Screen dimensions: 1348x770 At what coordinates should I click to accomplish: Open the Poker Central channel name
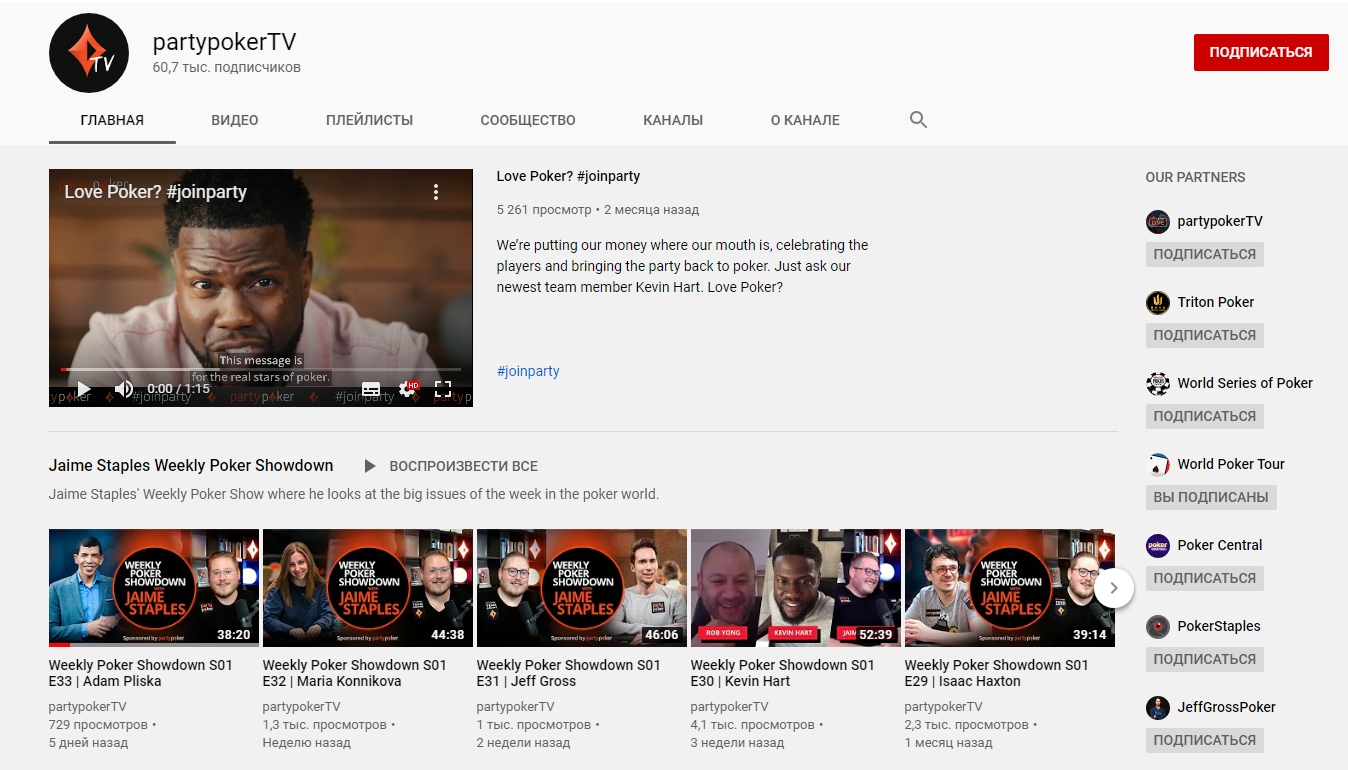[1220, 545]
